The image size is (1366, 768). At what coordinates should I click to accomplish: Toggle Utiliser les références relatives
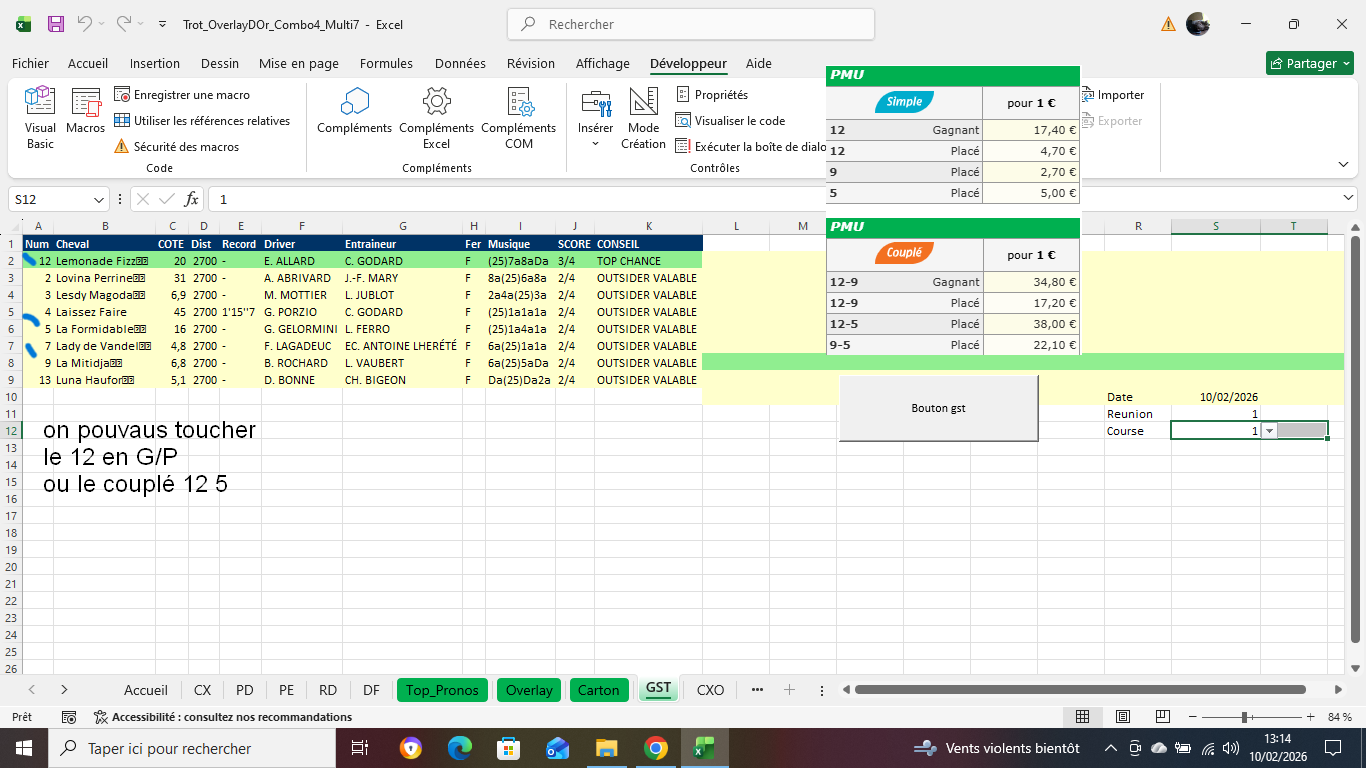201,121
